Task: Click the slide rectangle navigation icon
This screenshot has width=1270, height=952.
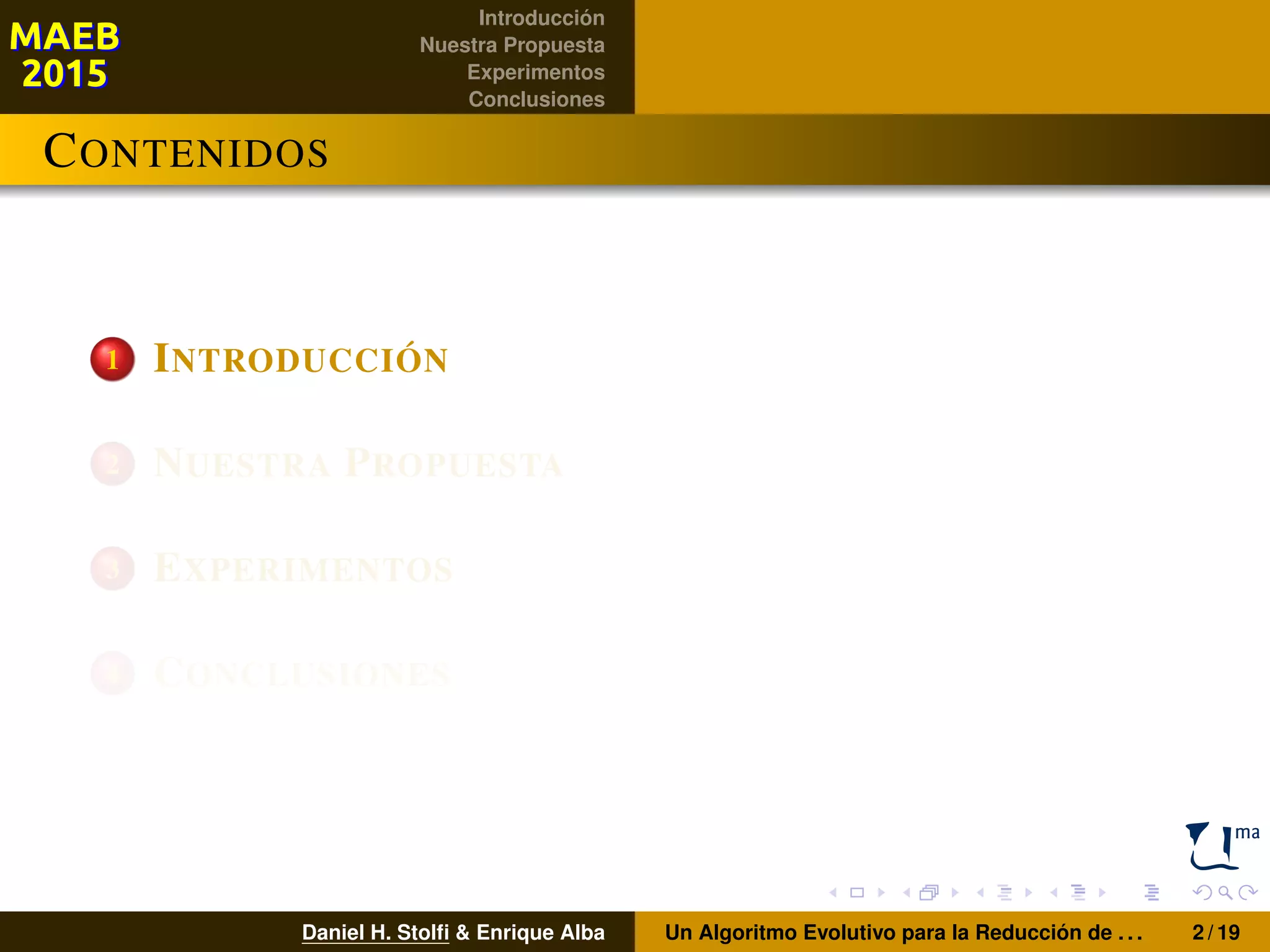Action: [x=857, y=892]
